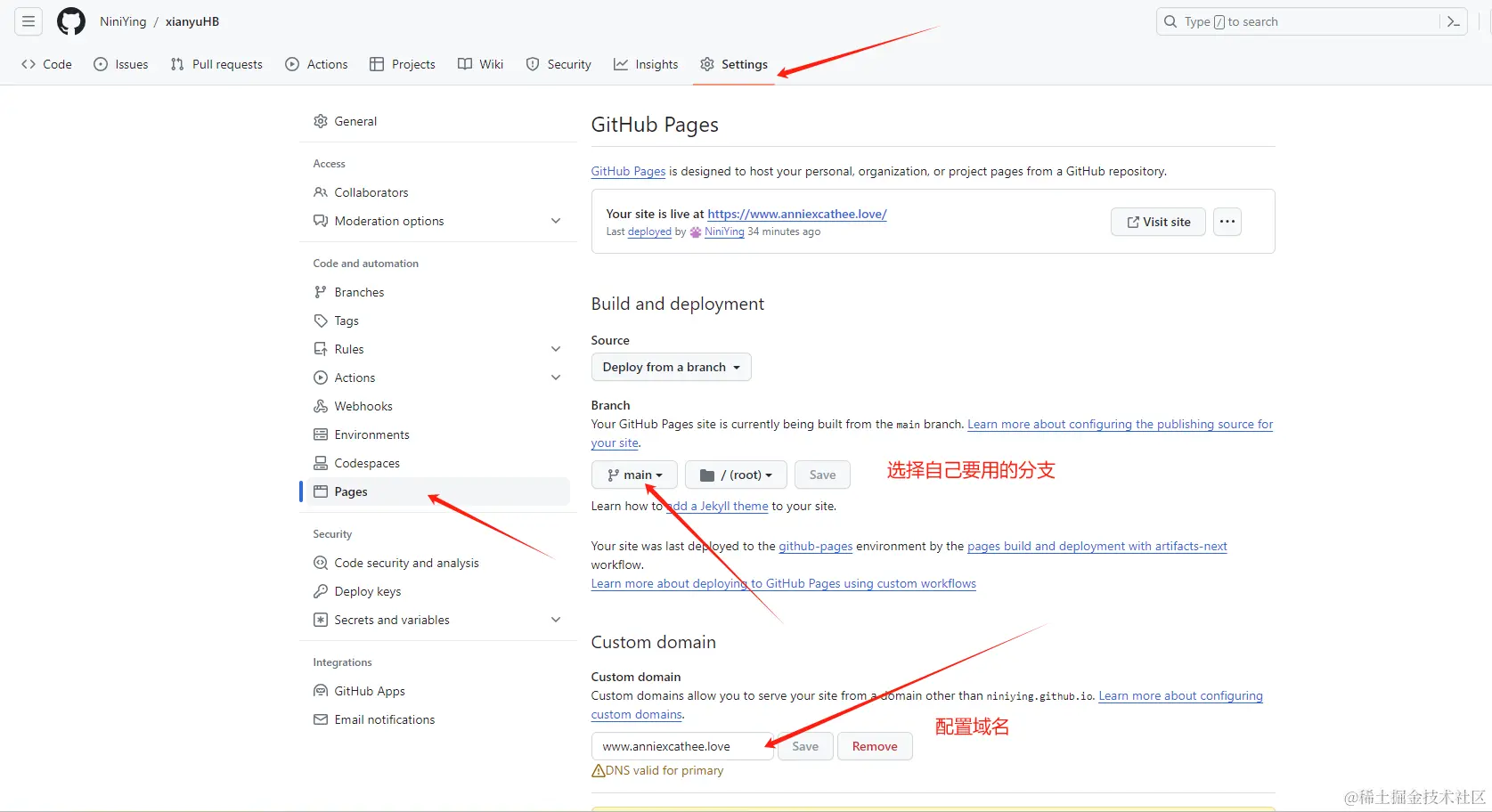Click the Security shield icon
Viewport: 1492px width, 812px height.
[x=533, y=64]
